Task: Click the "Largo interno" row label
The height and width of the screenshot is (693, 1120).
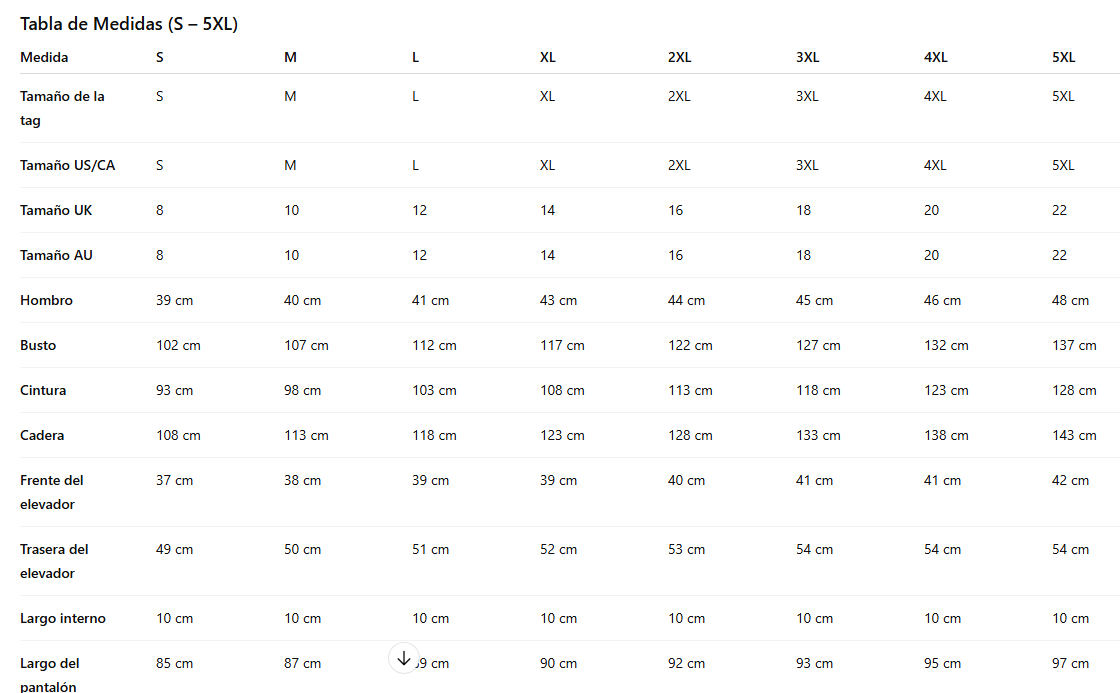Action: point(63,618)
